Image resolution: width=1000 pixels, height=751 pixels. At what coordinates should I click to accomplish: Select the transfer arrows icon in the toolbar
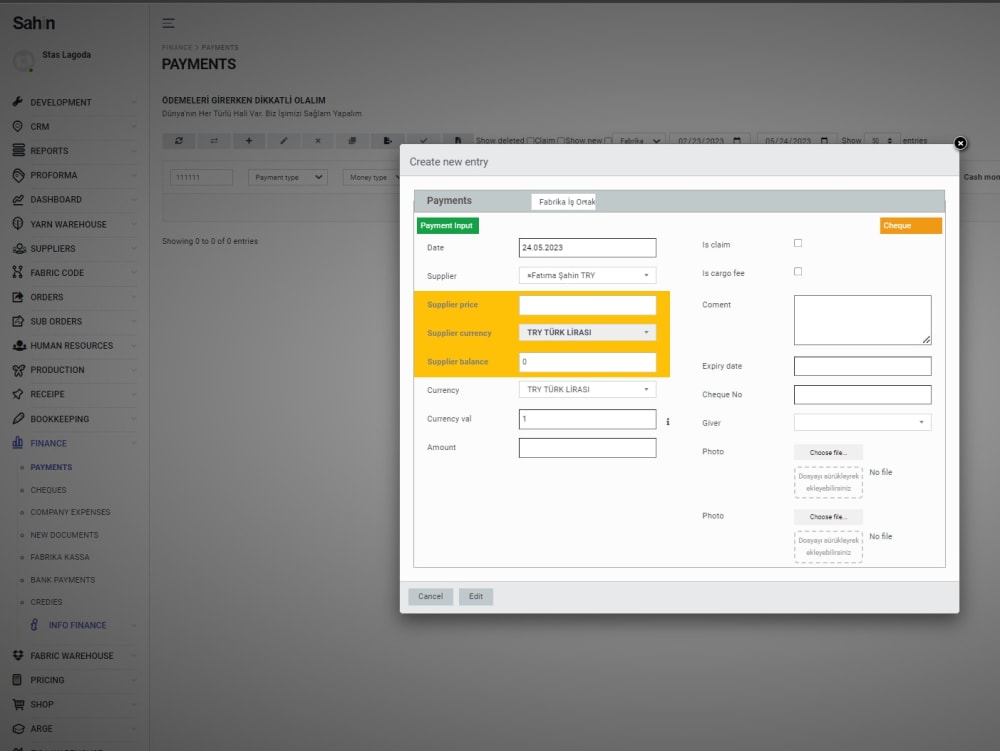213,141
